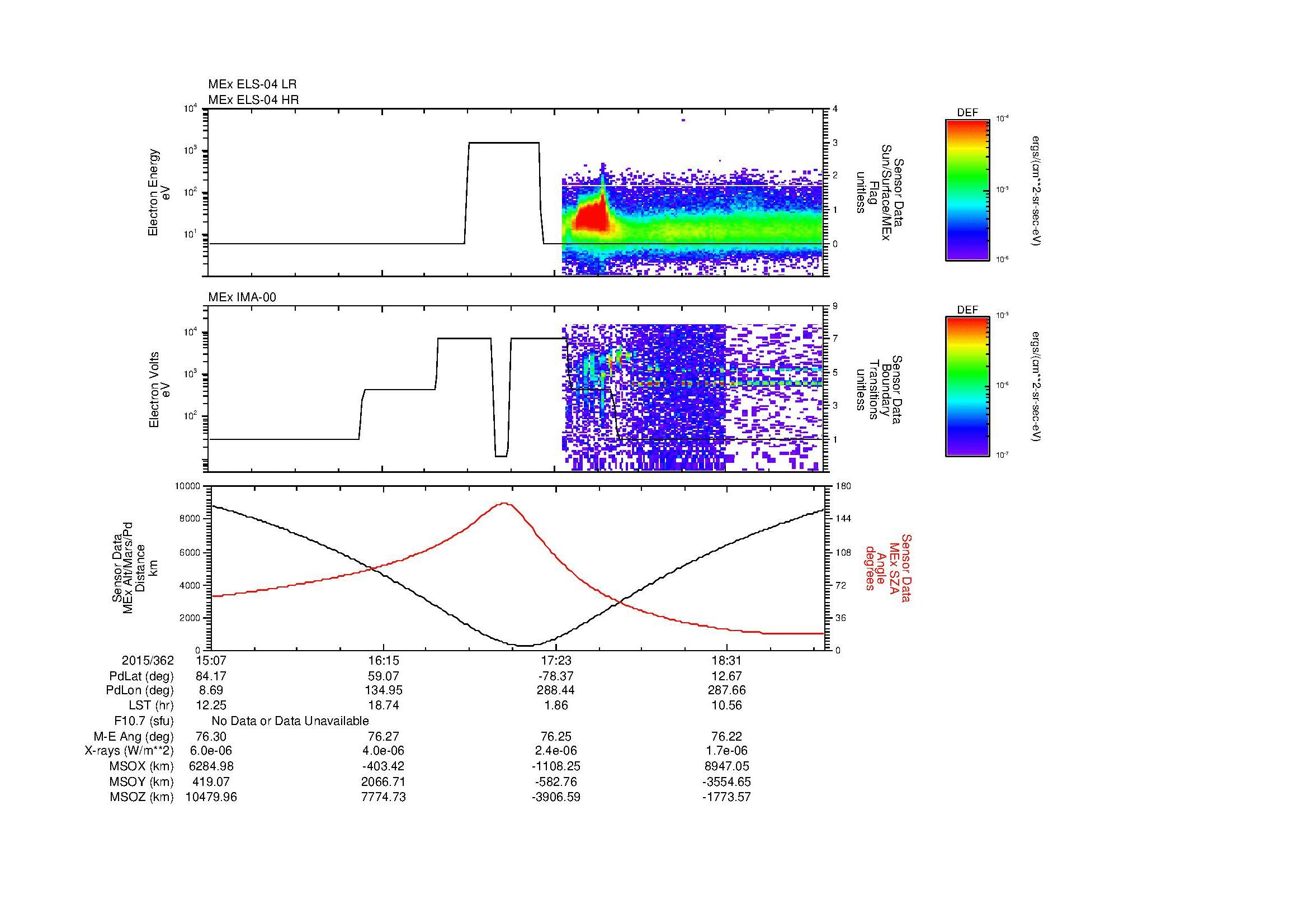1308x924 pixels.
Task: Select the 'MEx IMA-00' panel title
Action: tap(242, 297)
